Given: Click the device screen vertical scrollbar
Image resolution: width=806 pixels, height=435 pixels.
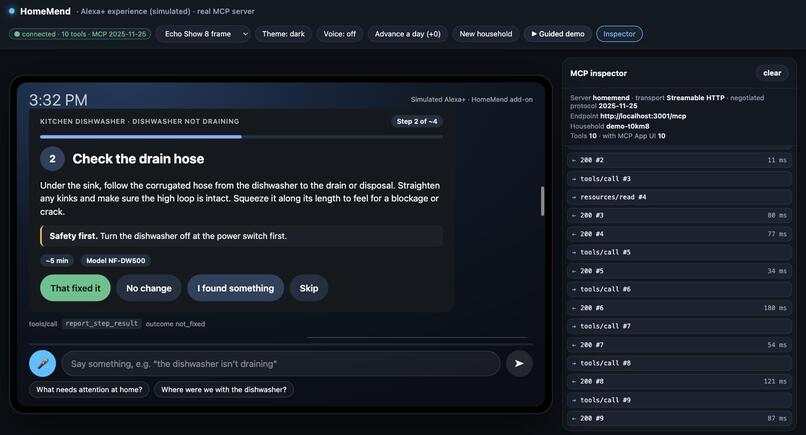Looking at the screenshot, I should click(542, 201).
